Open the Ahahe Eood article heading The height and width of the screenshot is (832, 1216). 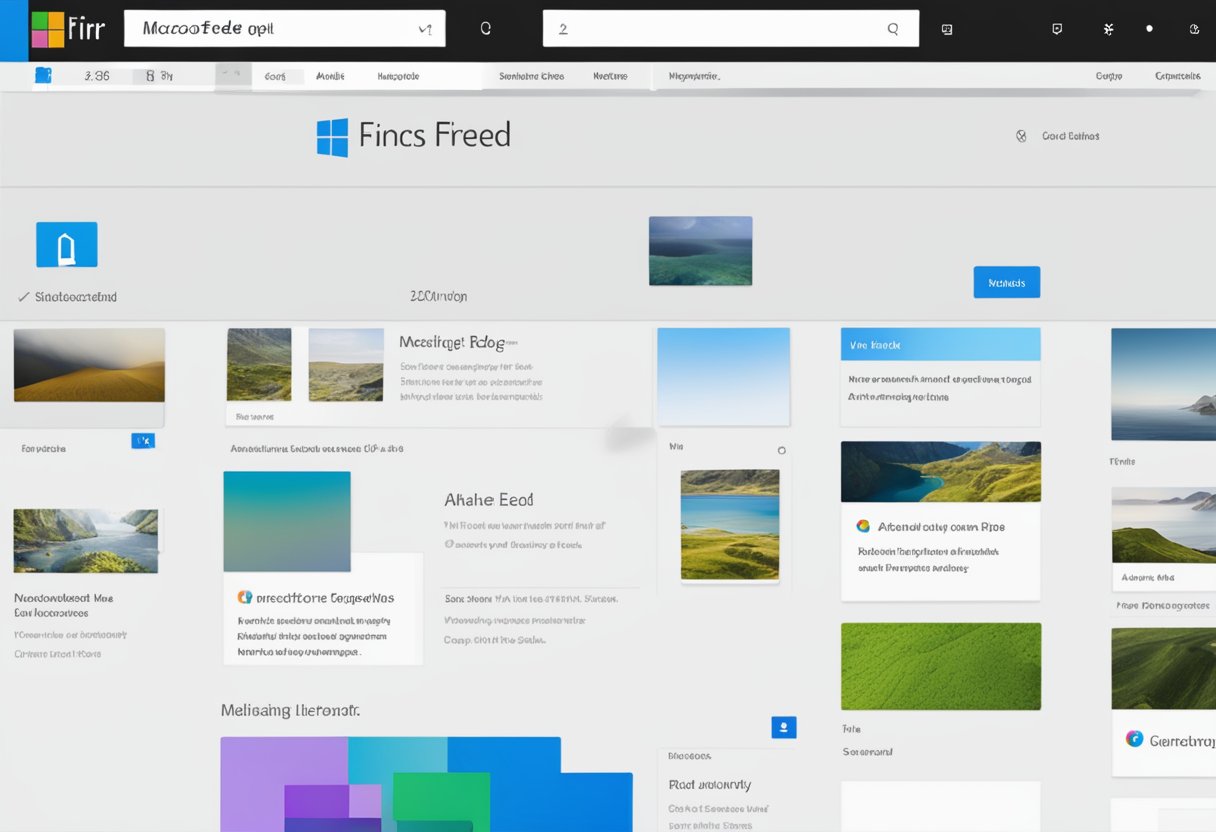[488, 499]
